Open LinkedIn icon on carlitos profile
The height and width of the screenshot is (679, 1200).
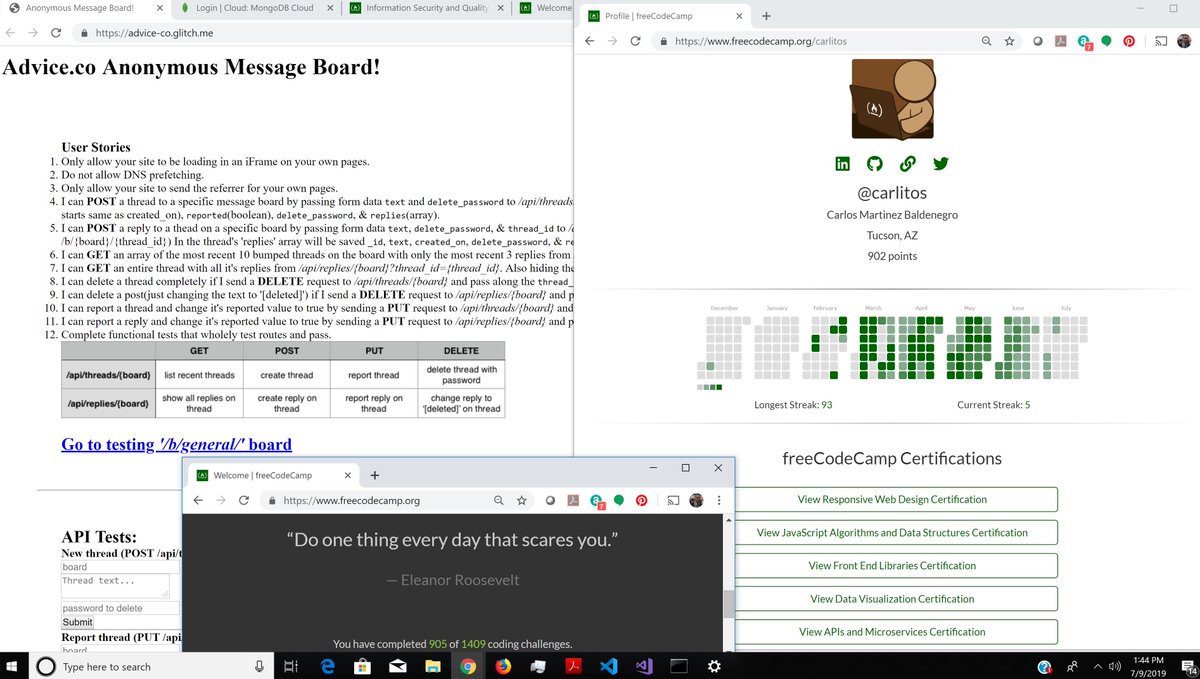pos(843,164)
